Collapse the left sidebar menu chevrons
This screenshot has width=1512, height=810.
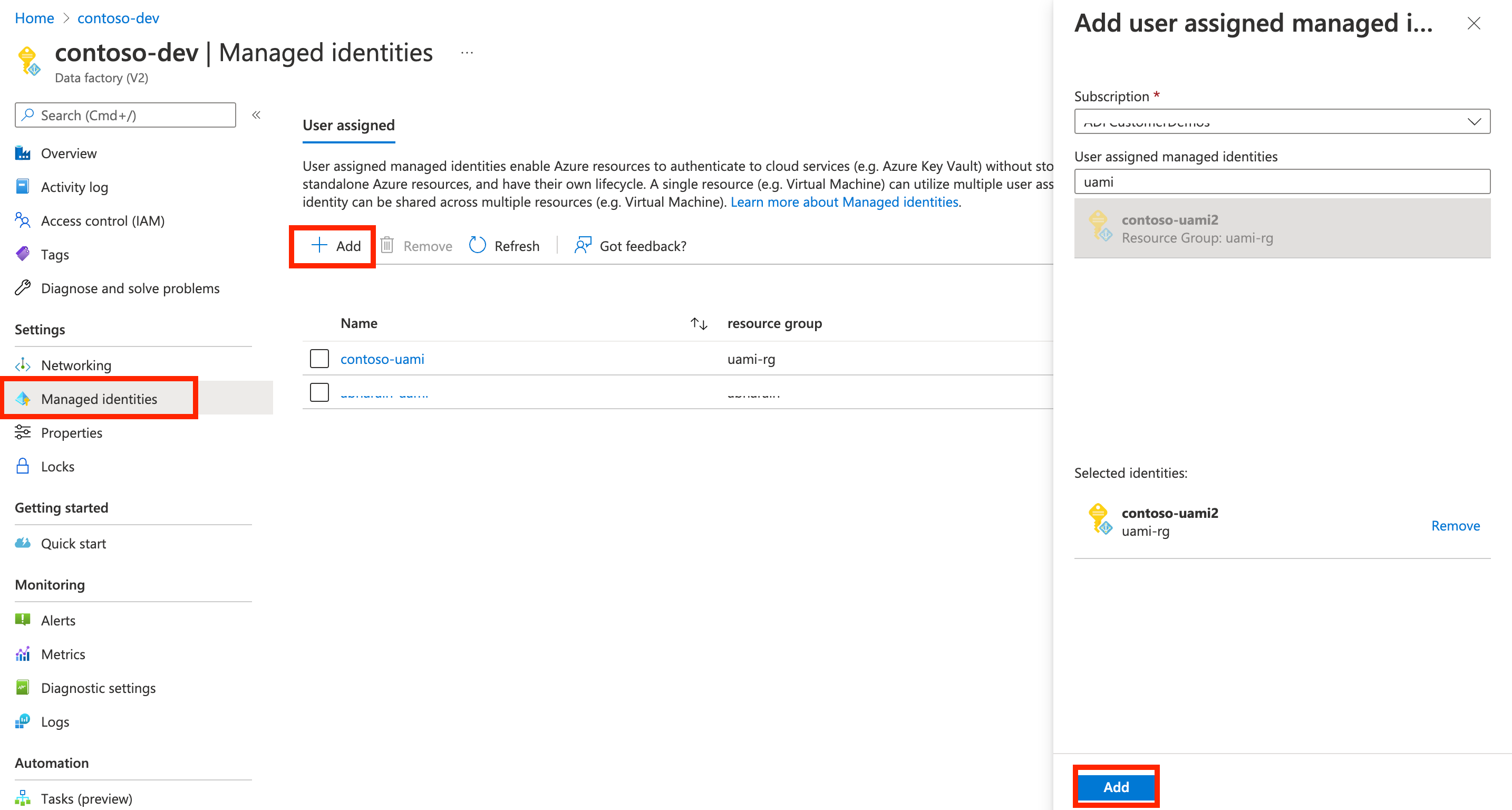256,115
